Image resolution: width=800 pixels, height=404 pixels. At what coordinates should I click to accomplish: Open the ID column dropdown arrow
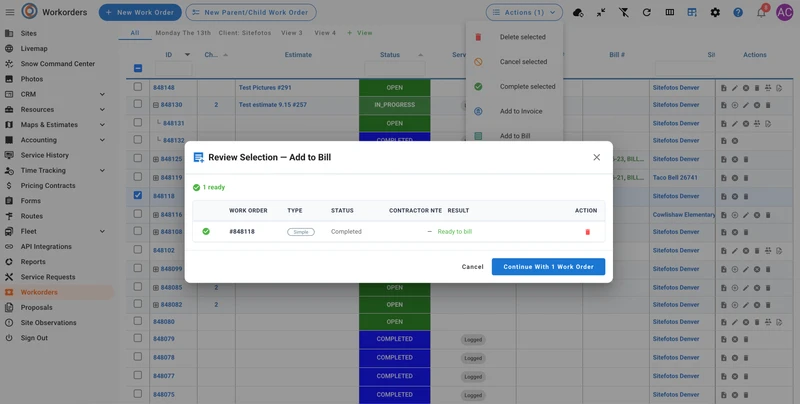(187, 55)
